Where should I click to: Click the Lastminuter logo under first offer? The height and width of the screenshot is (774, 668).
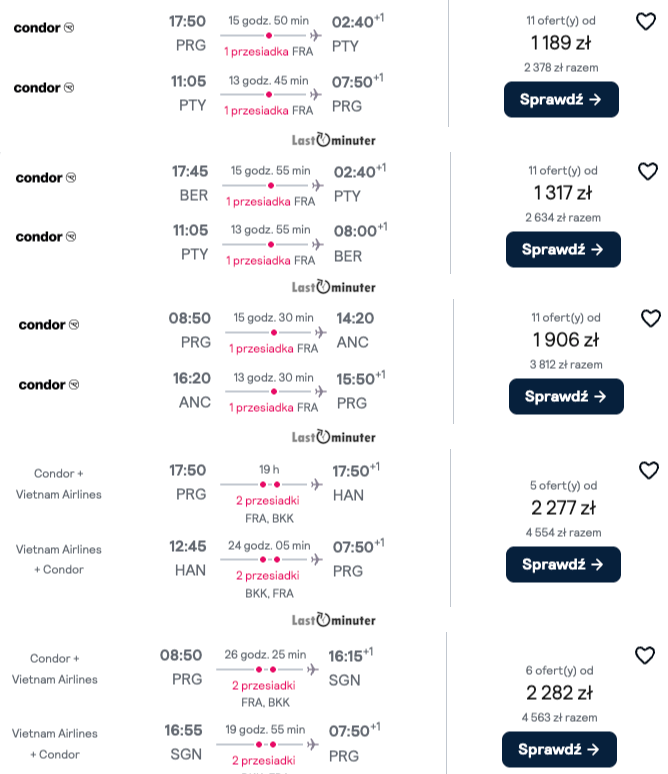click(x=334, y=140)
